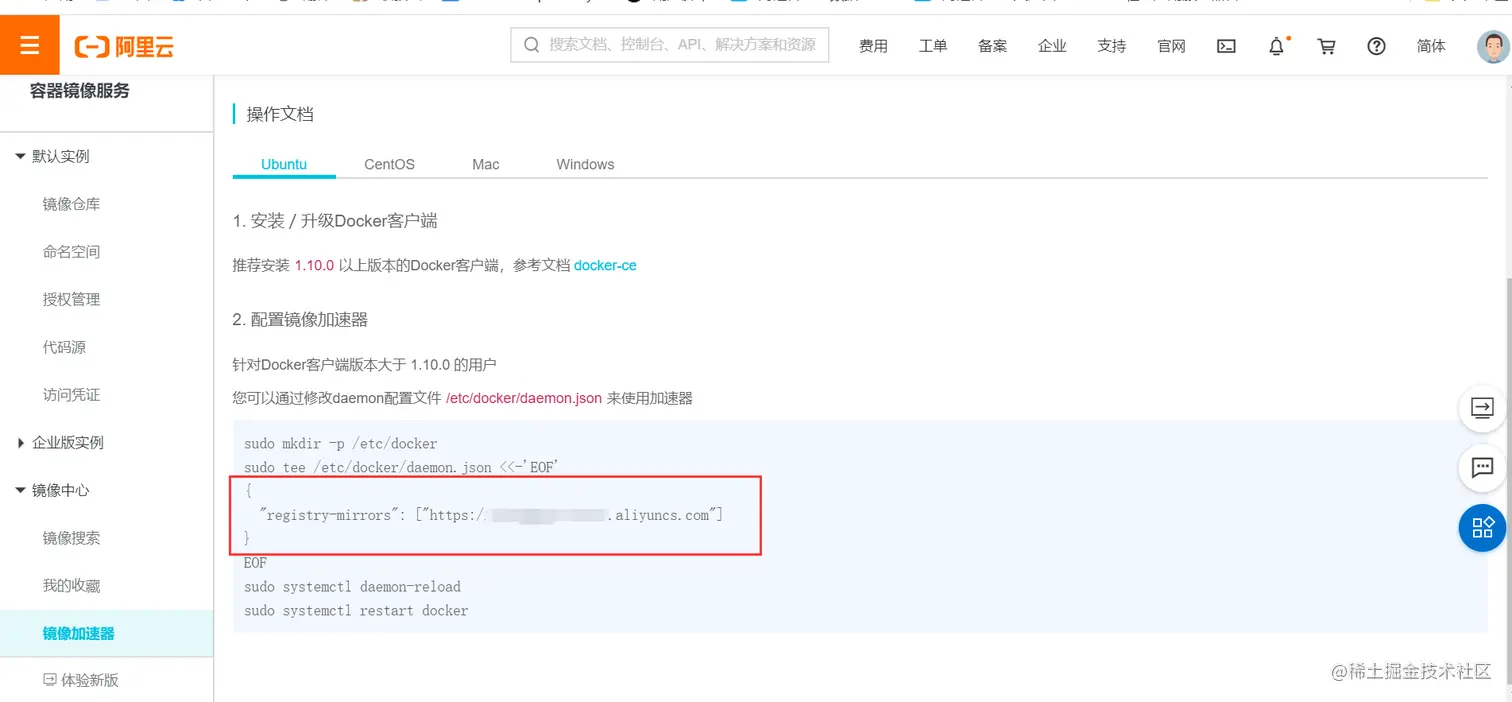Open 企业 in the top bar
This screenshot has height=702, width=1512.
pos(1052,46)
